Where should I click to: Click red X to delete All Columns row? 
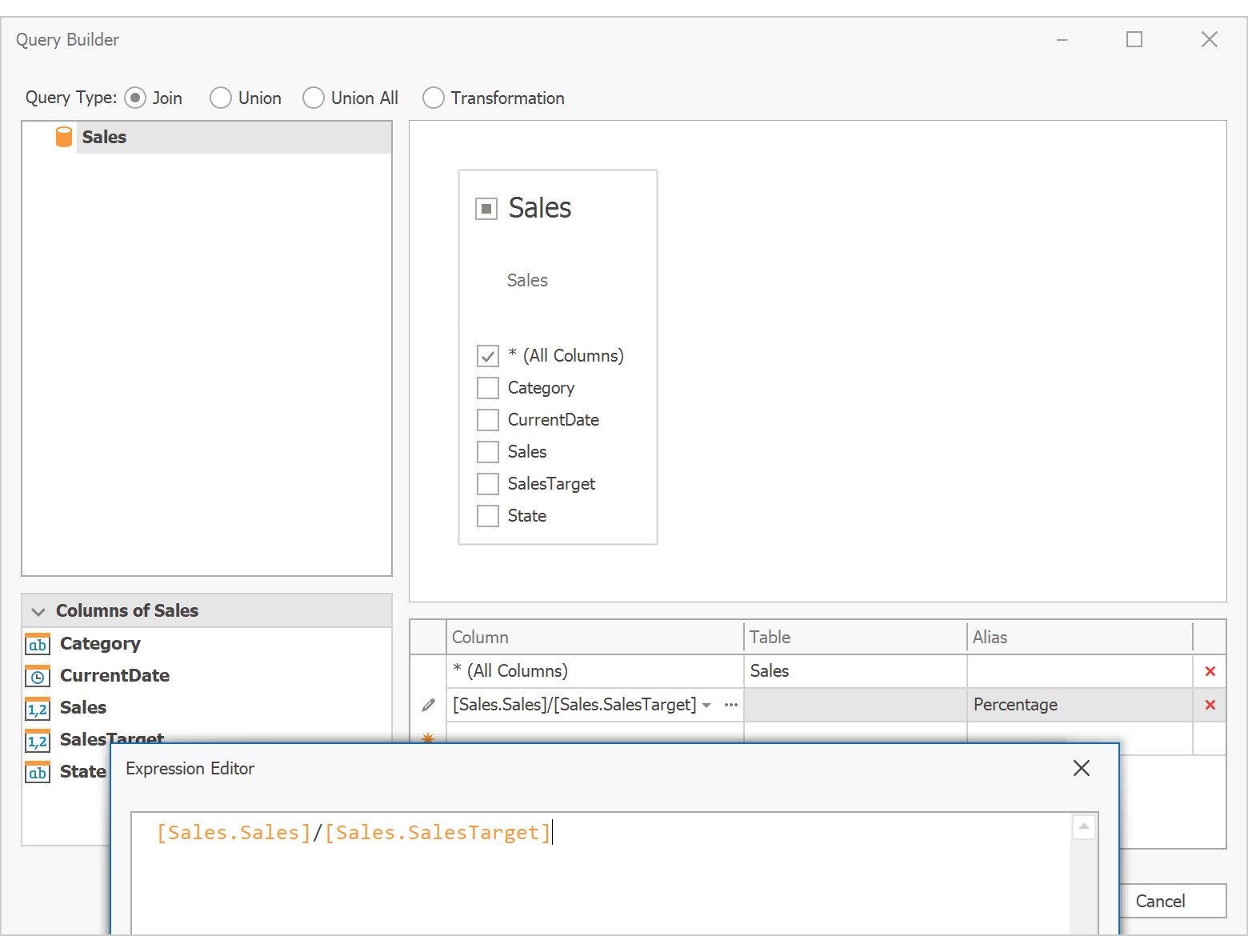point(1210,670)
